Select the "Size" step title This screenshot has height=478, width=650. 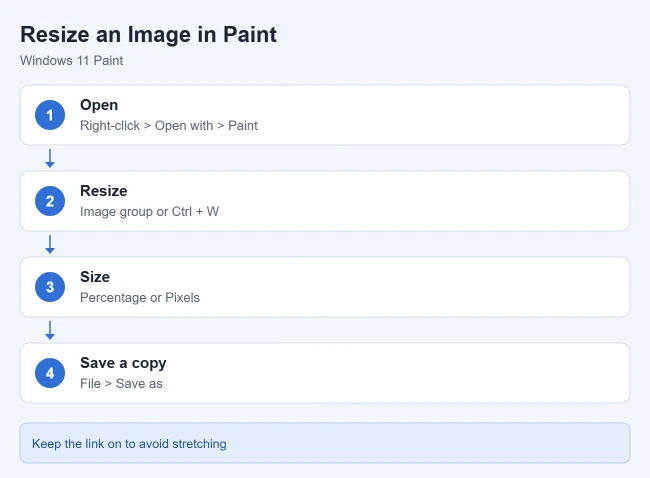coord(95,277)
